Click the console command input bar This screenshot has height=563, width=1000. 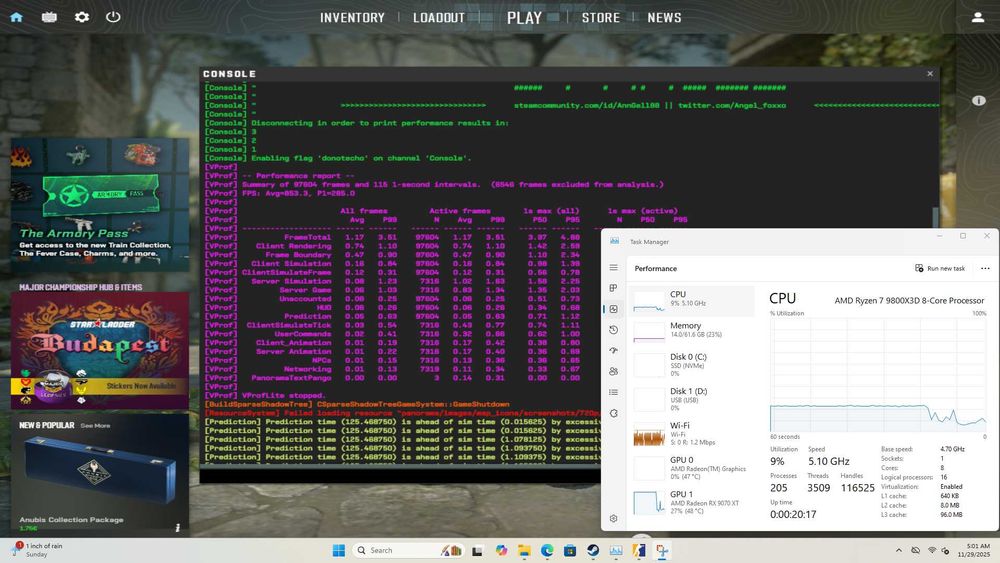[400, 476]
